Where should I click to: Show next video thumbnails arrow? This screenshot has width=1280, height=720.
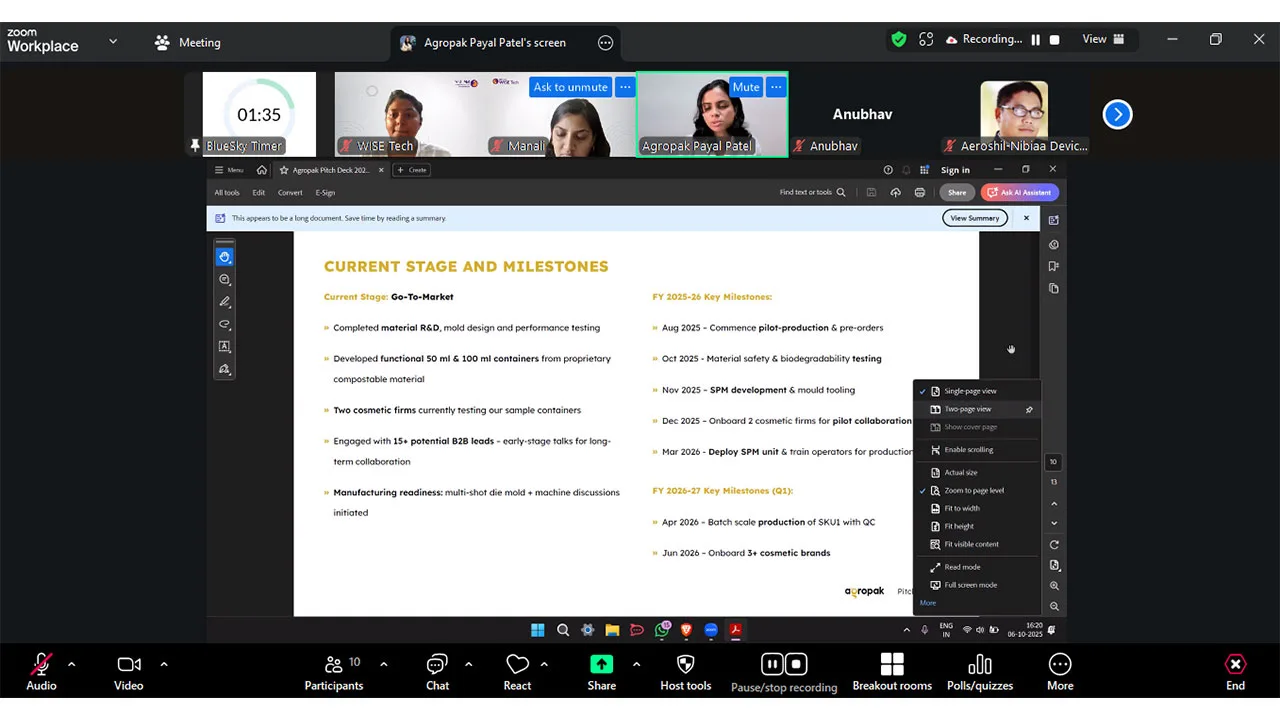pos(1117,114)
